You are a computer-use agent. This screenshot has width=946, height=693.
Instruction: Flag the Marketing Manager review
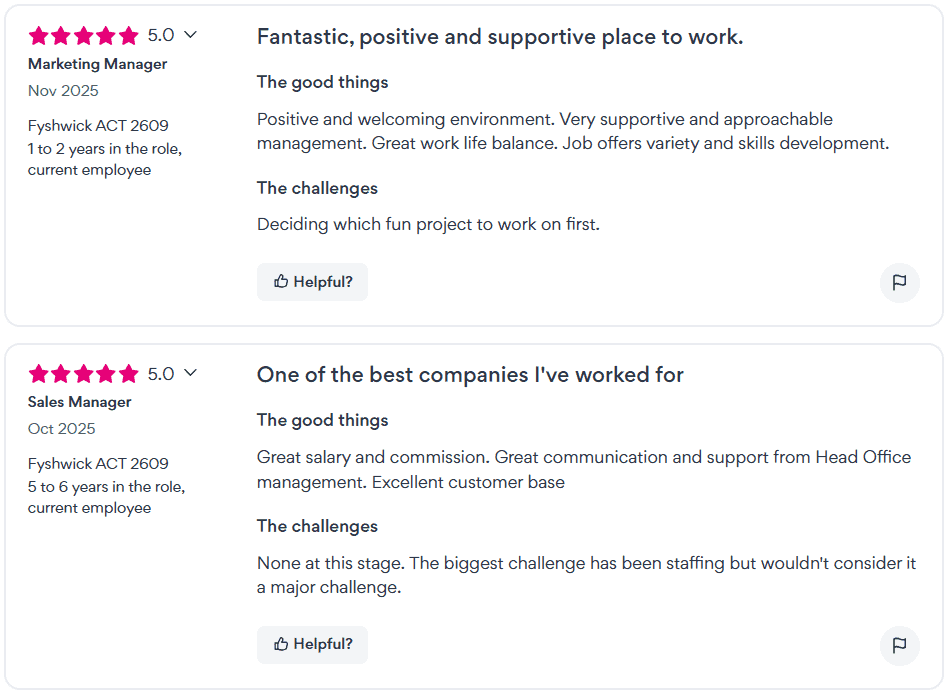(x=899, y=282)
